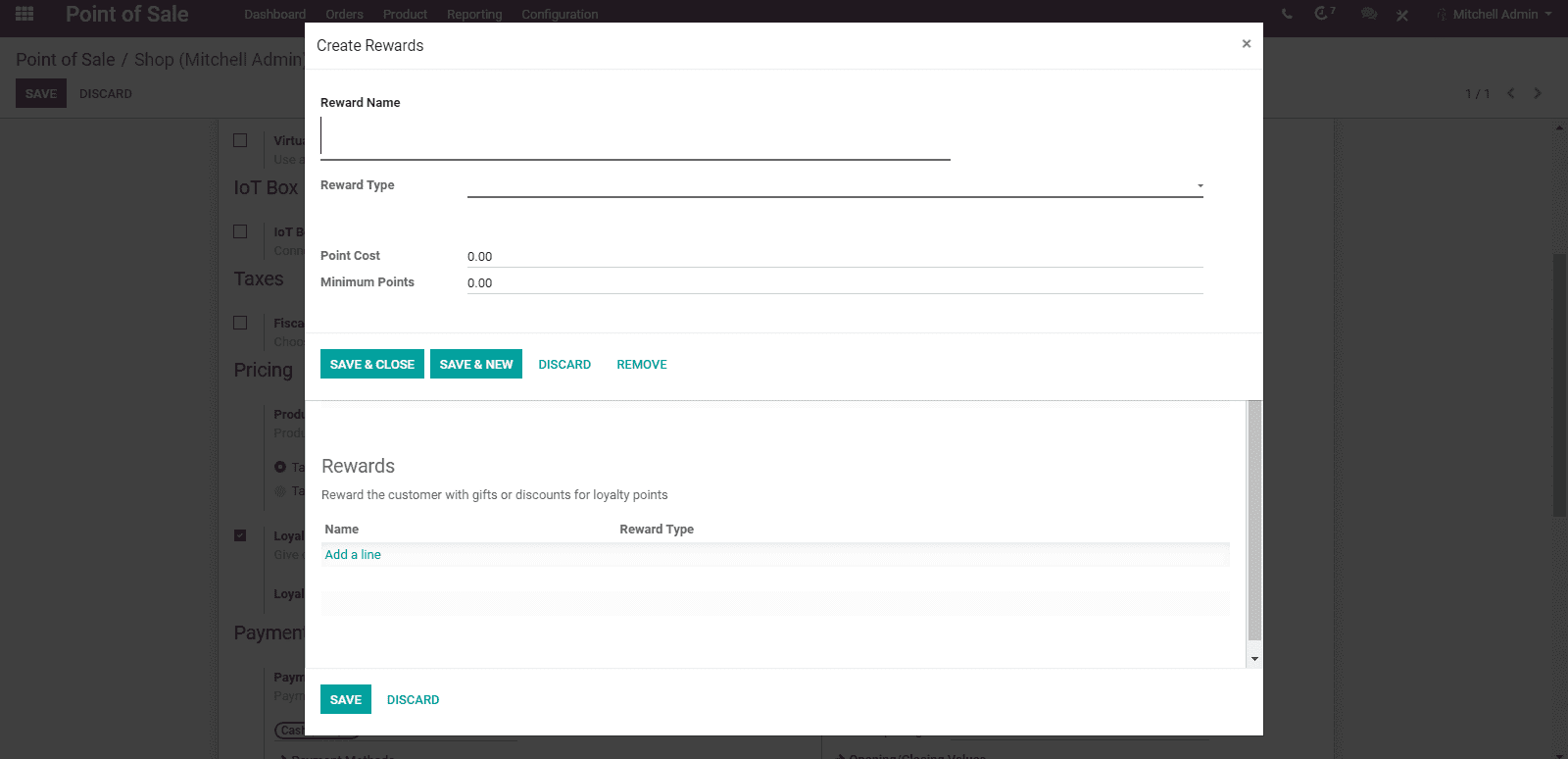Viewport: 1568px width, 759px height.
Task: Click Discard next to Save & New
Action: [x=564, y=364]
